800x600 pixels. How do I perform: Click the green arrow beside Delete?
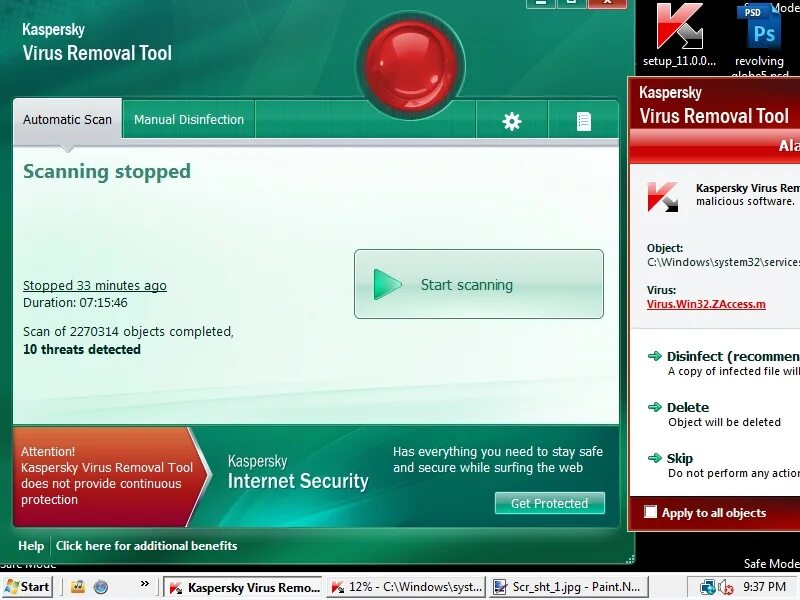655,407
